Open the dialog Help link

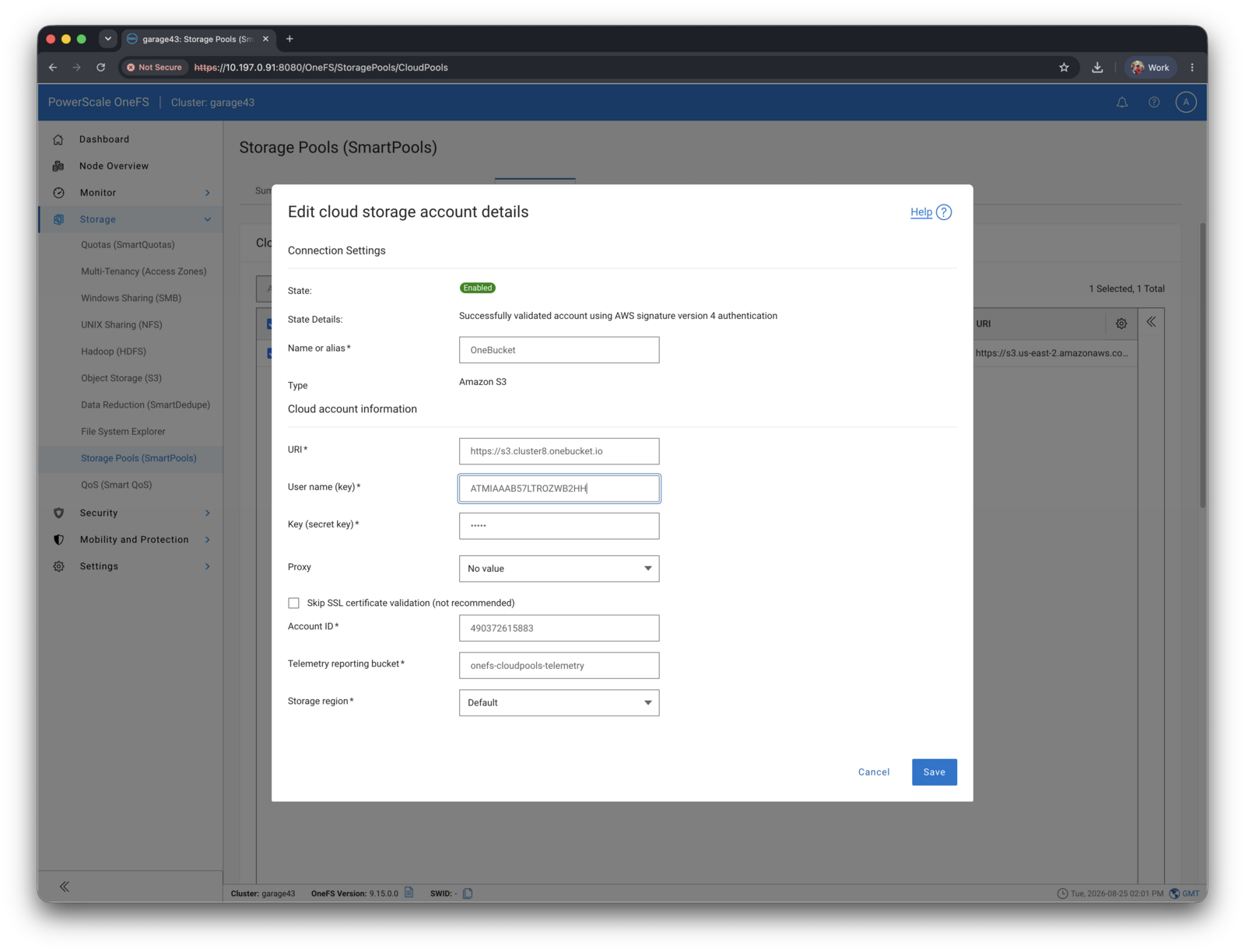click(x=921, y=212)
